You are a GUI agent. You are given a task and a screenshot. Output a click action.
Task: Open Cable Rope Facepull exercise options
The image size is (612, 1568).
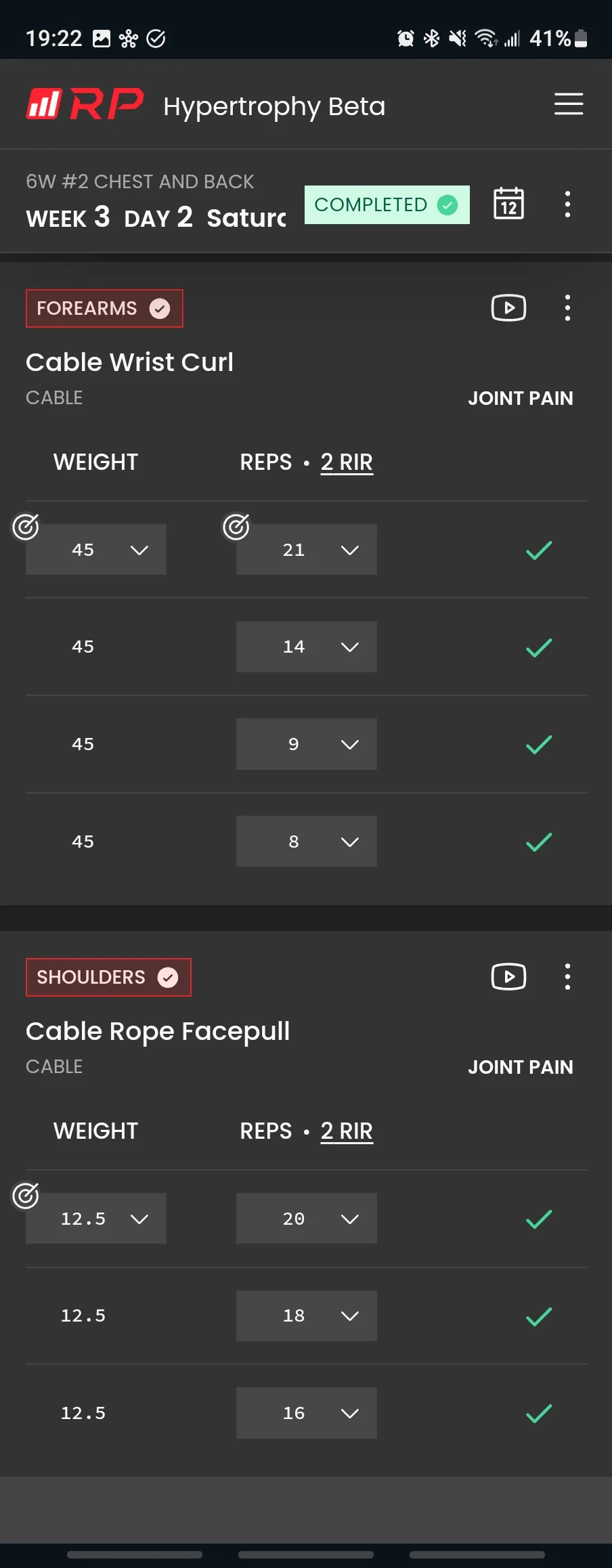(x=567, y=976)
